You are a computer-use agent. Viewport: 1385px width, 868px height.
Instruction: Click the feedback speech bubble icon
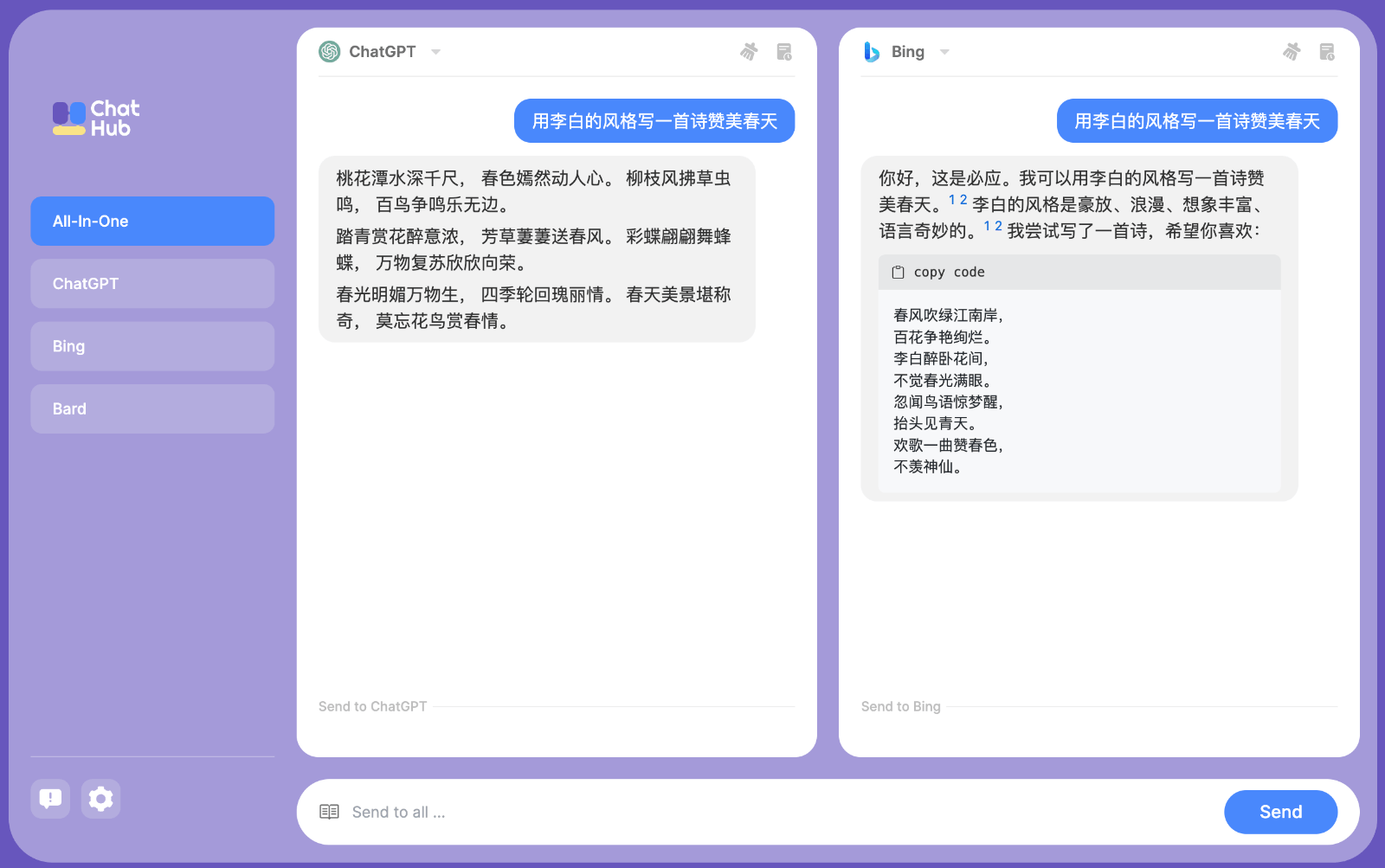pos(50,799)
